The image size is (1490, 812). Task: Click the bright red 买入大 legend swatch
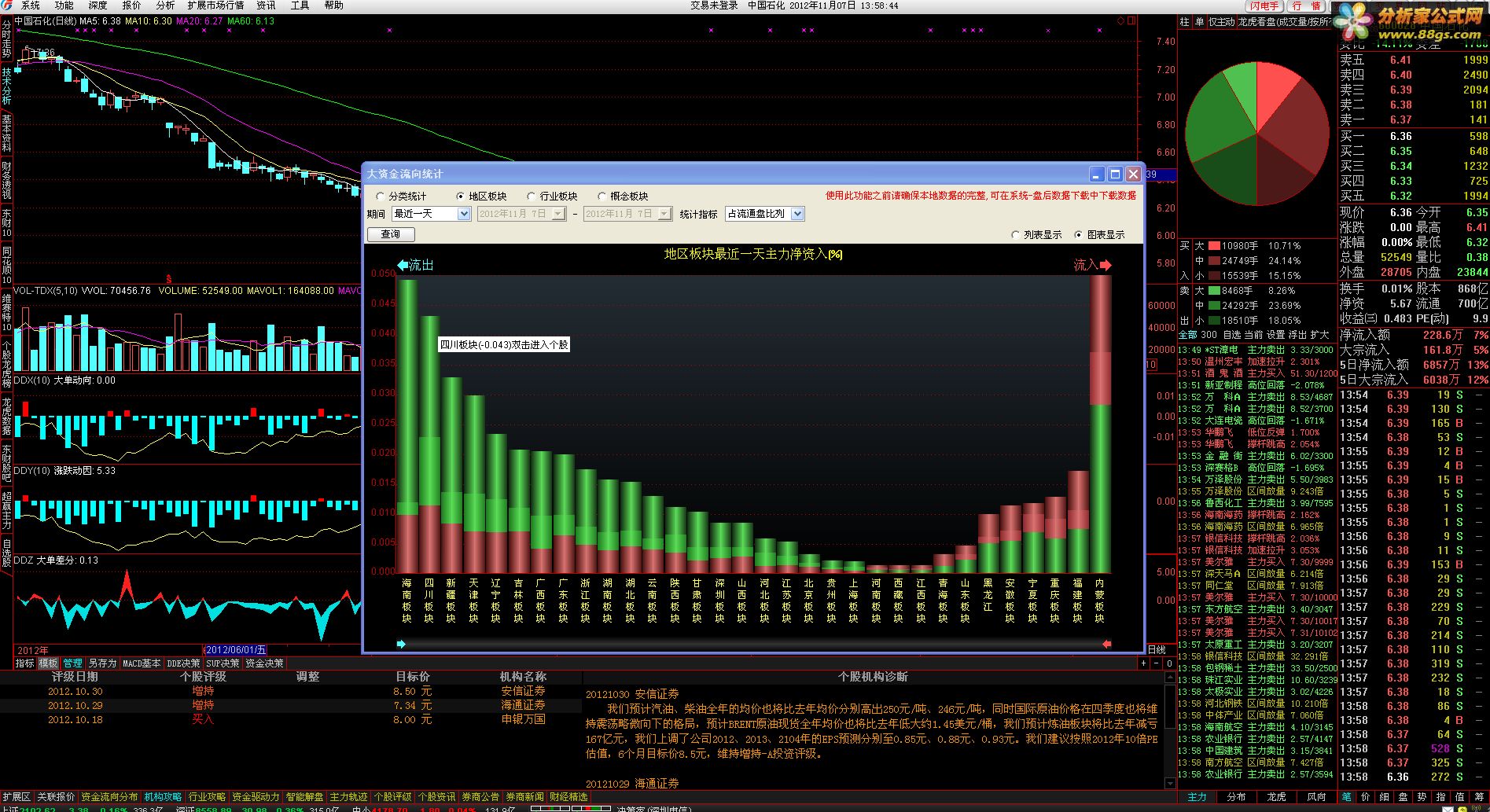click(1214, 246)
